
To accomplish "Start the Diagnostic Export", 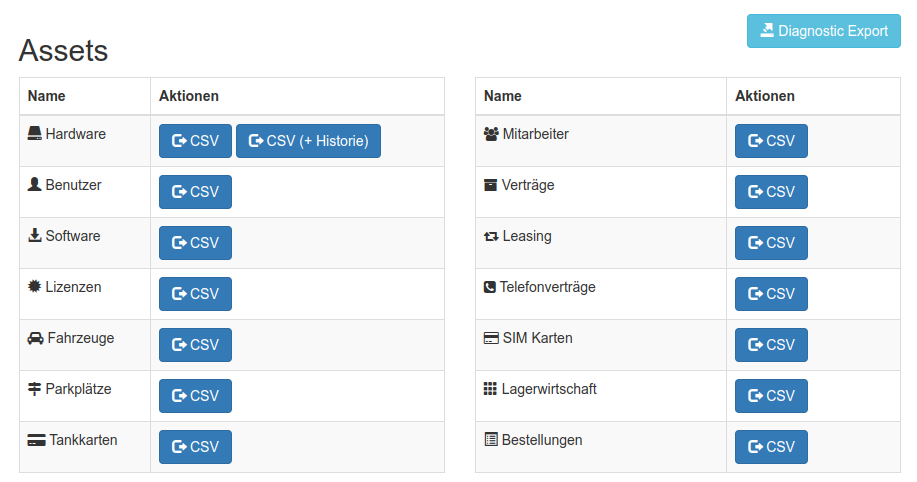I will point(824,31).
